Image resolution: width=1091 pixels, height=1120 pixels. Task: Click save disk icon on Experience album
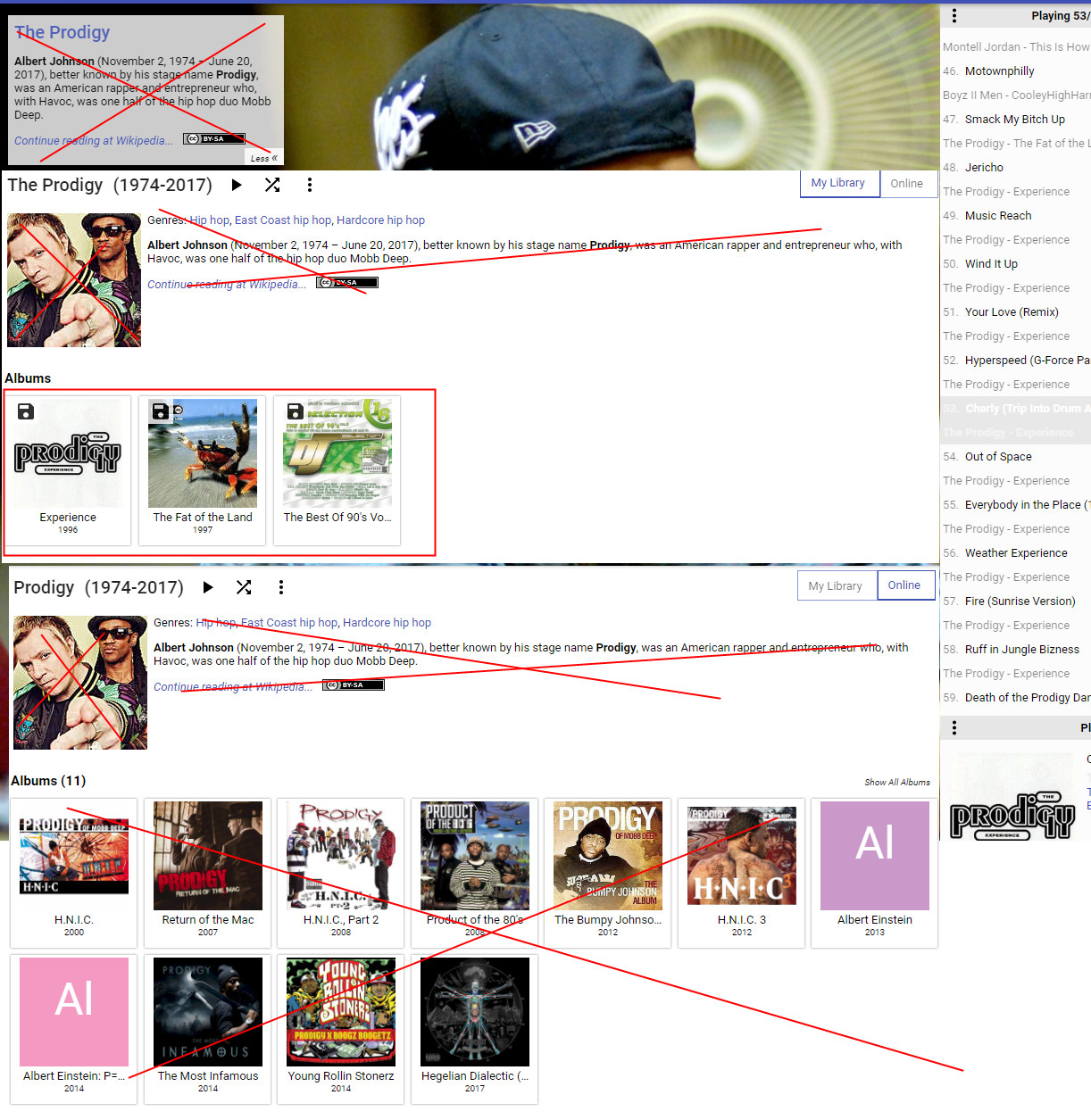tap(26, 411)
